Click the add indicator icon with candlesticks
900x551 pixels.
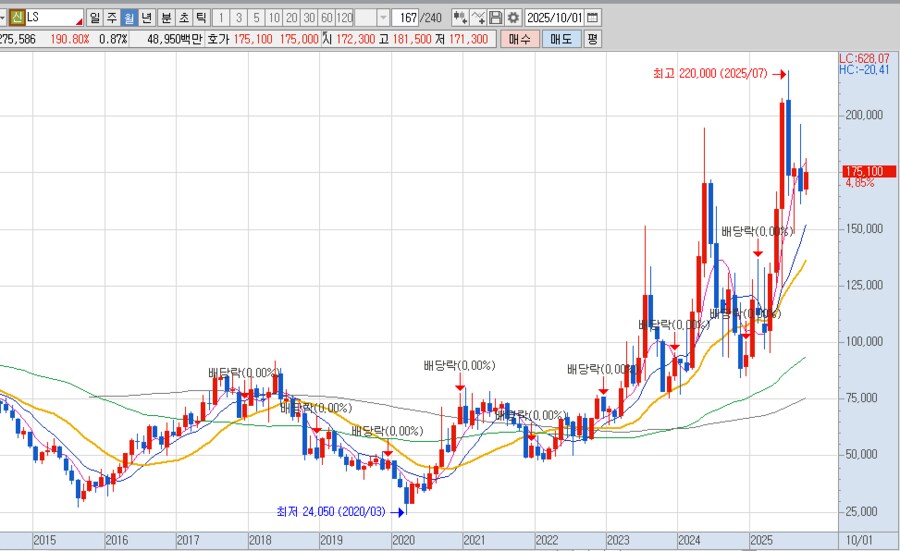pos(459,18)
